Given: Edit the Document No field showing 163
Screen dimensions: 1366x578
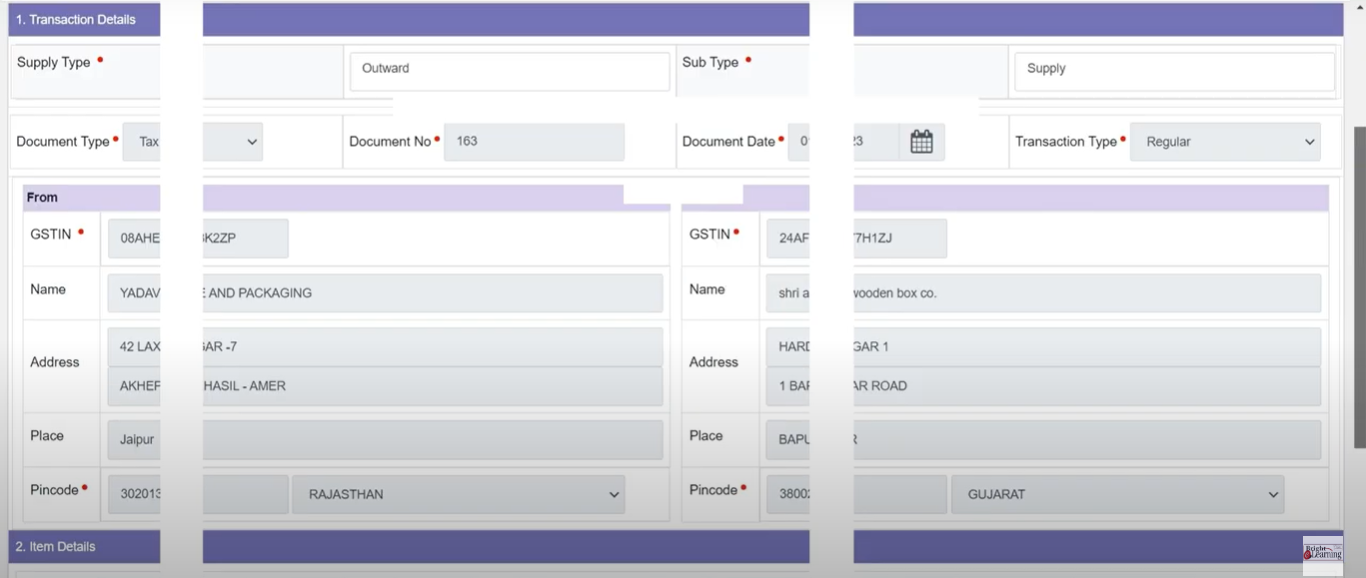Looking at the screenshot, I should 533,142.
